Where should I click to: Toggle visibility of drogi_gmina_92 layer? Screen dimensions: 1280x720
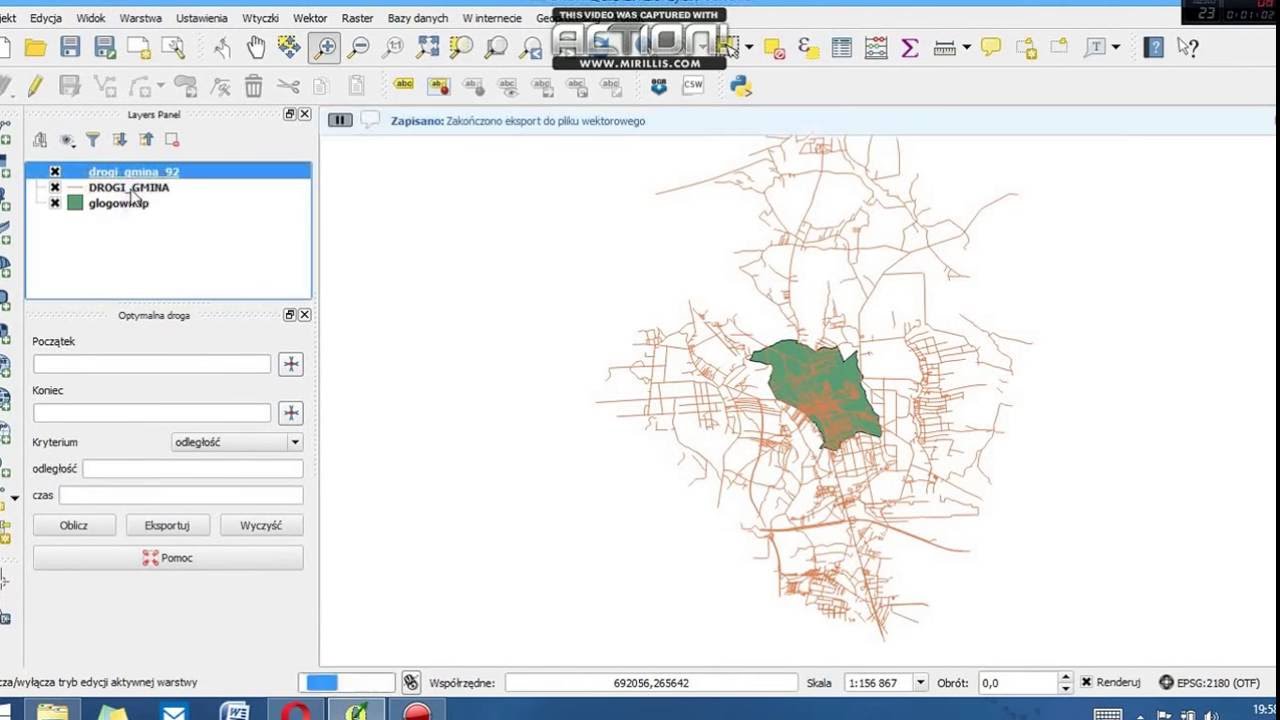55,172
